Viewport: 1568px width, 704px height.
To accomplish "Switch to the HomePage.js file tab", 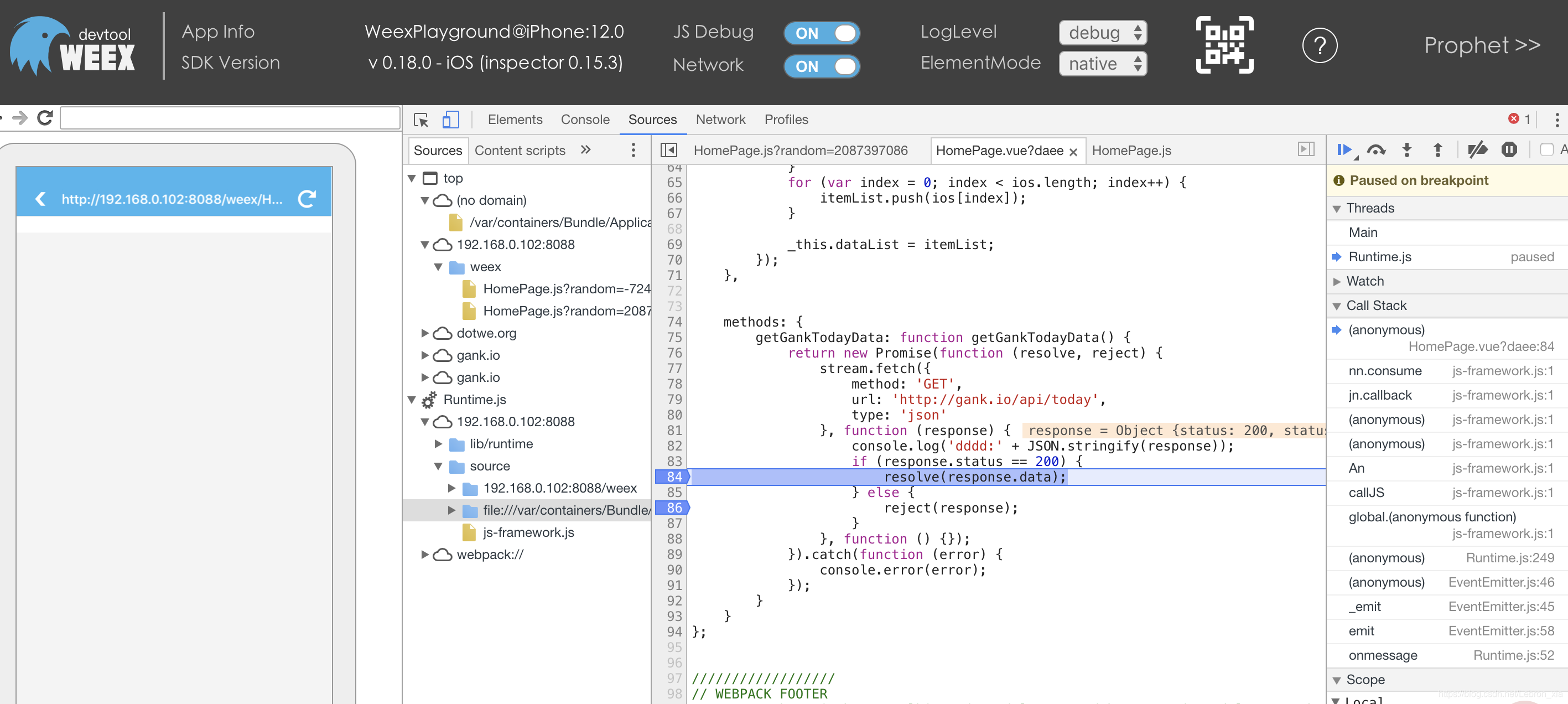I will (x=1131, y=151).
